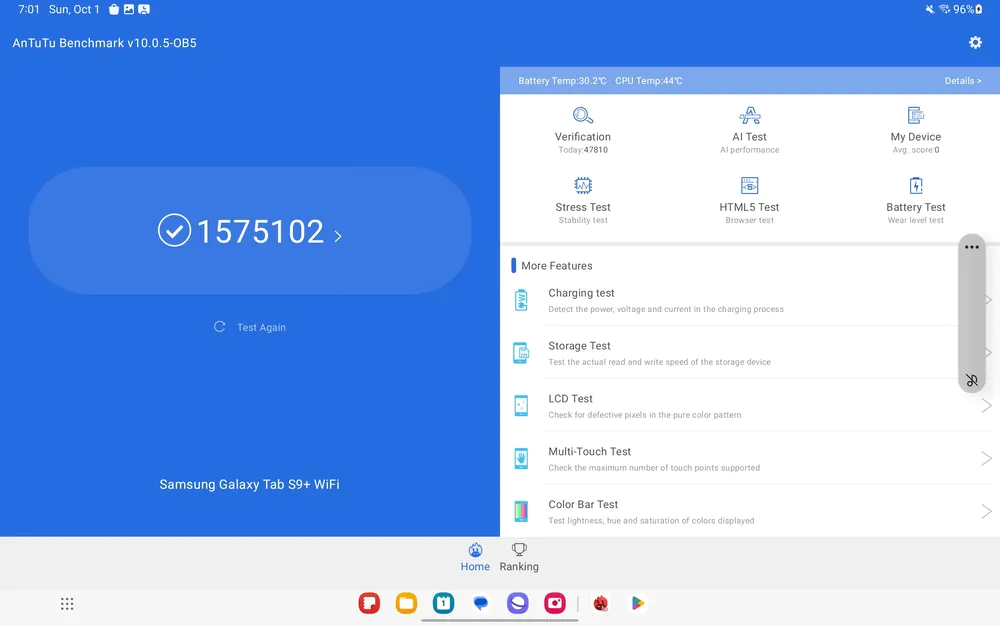The image size is (1000, 626).
Task: Tap the Charging test icon
Action: point(521,300)
